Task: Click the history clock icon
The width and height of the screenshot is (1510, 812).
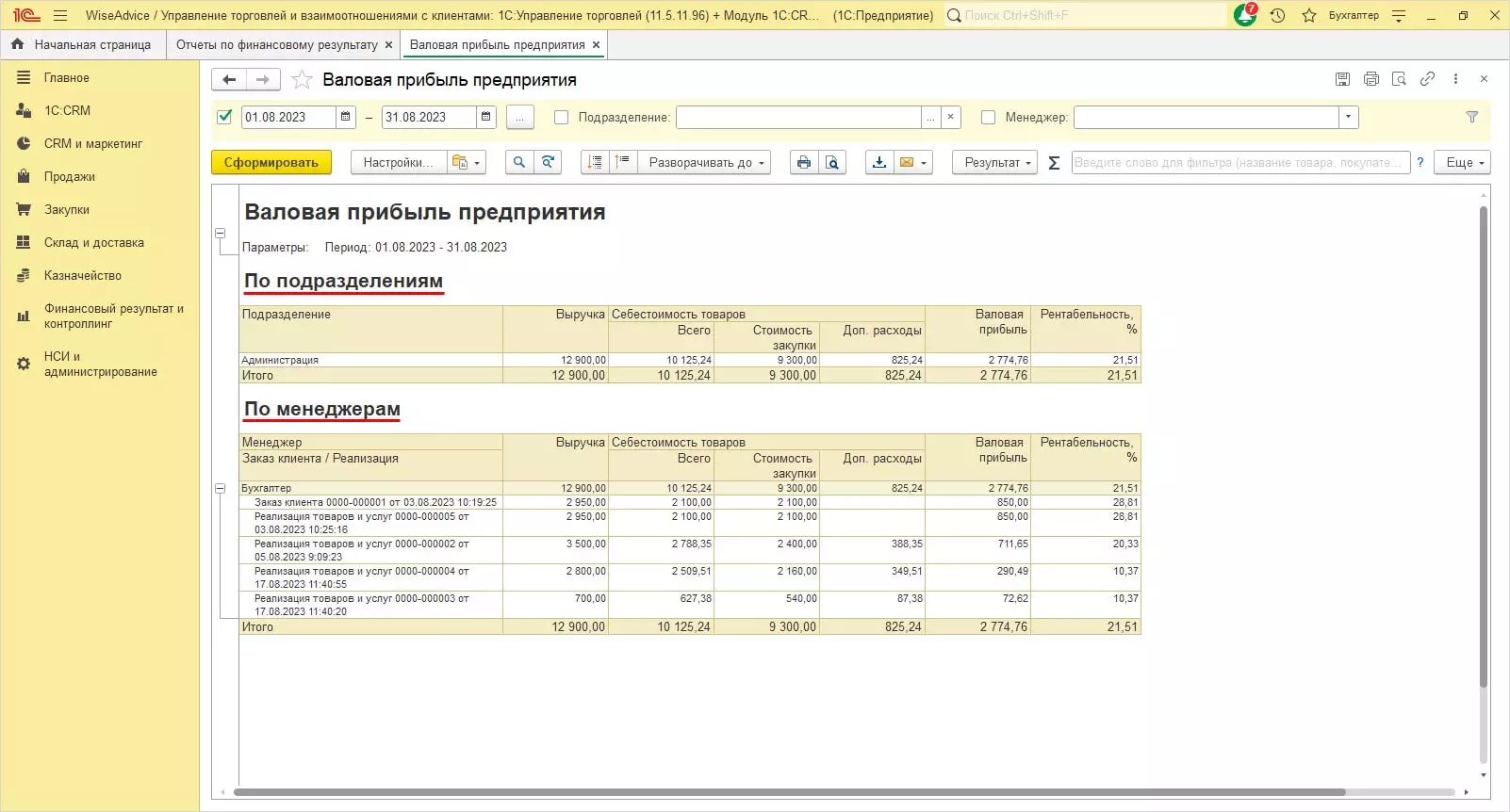Action: [x=1277, y=15]
